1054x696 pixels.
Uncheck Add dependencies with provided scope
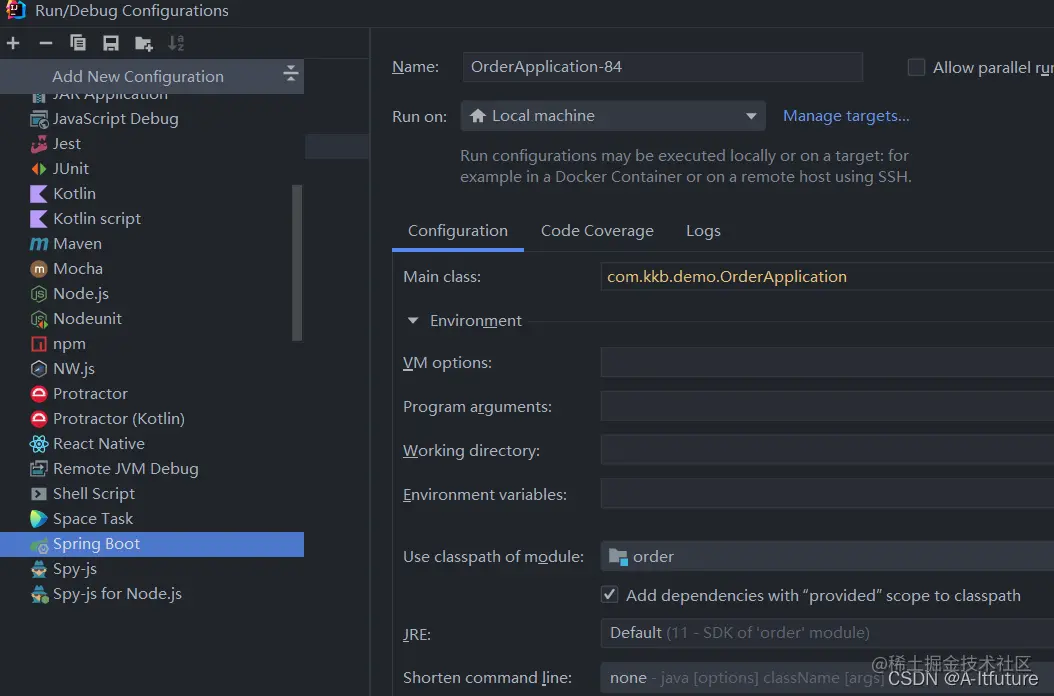[x=609, y=594]
